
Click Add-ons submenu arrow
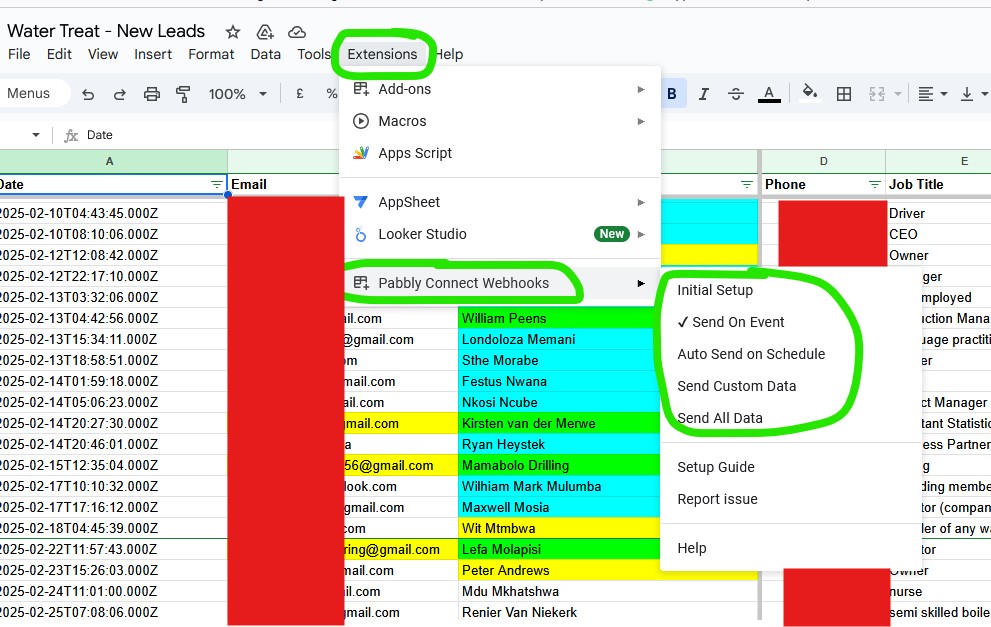pos(641,89)
